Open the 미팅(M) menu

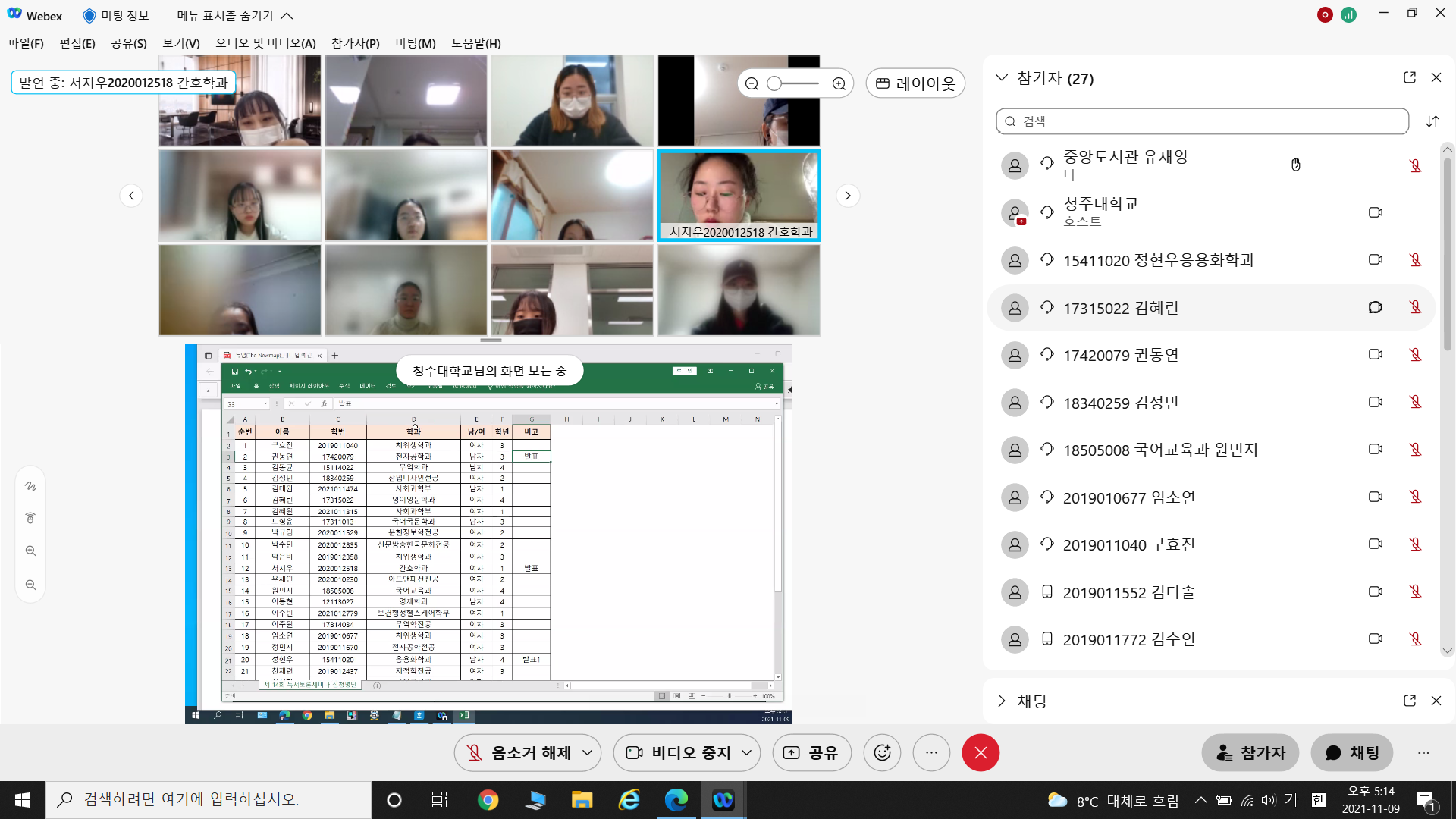point(416,43)
